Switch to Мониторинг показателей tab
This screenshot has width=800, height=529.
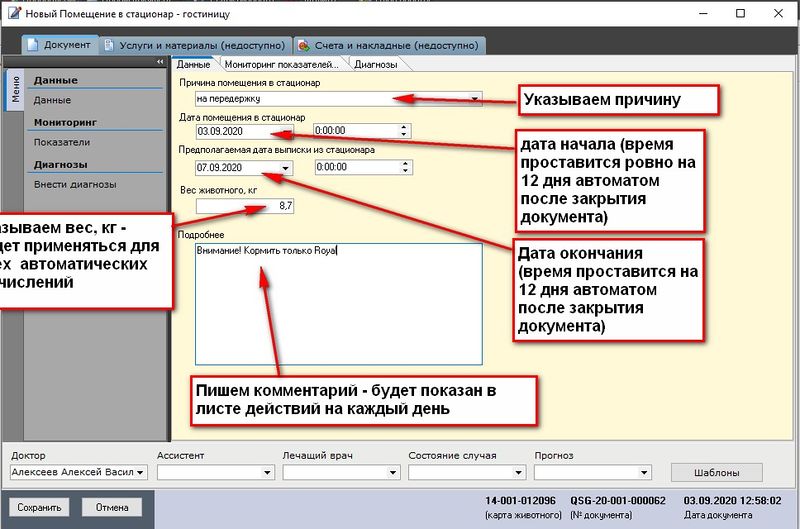click(x=282, y=64)
